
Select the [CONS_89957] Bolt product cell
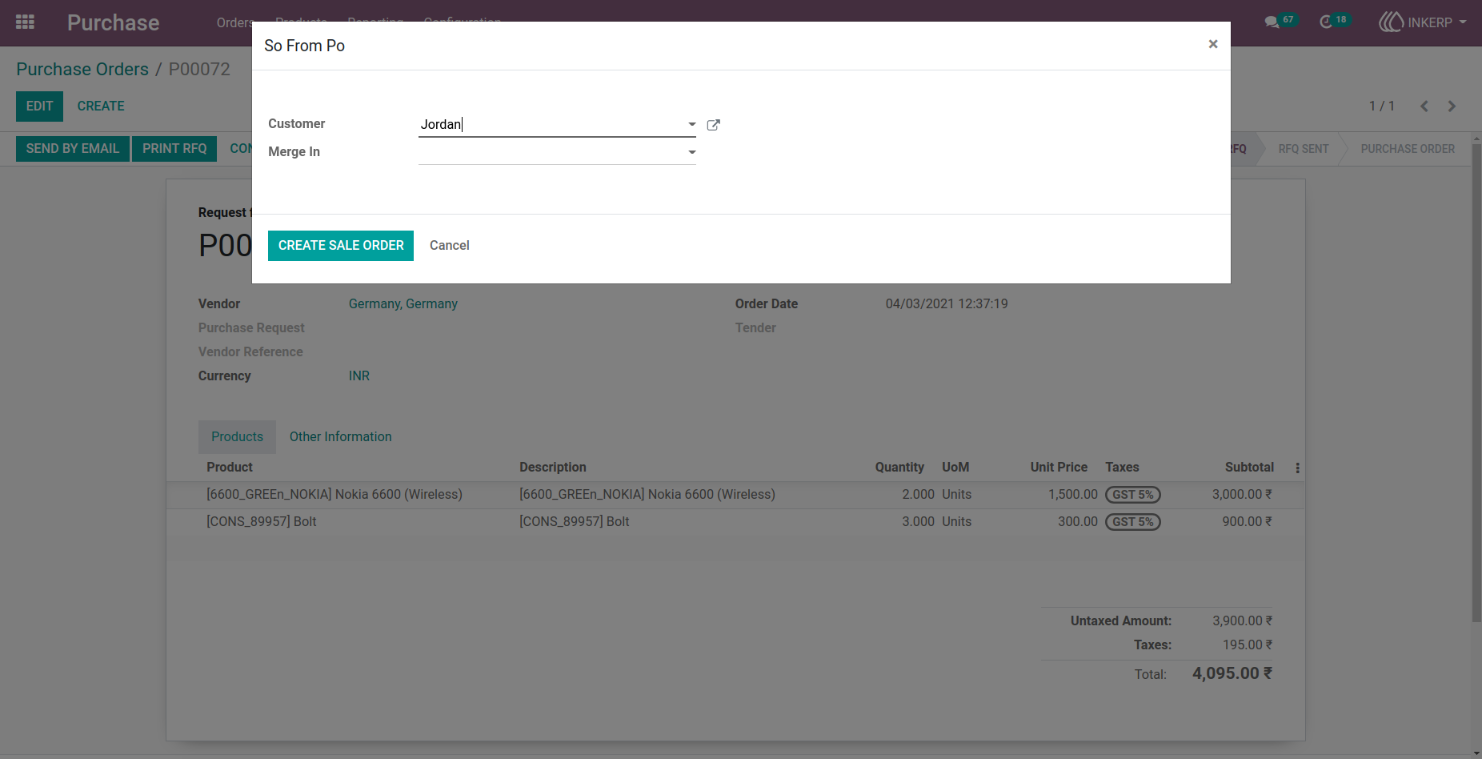click(x=262, y=521)
